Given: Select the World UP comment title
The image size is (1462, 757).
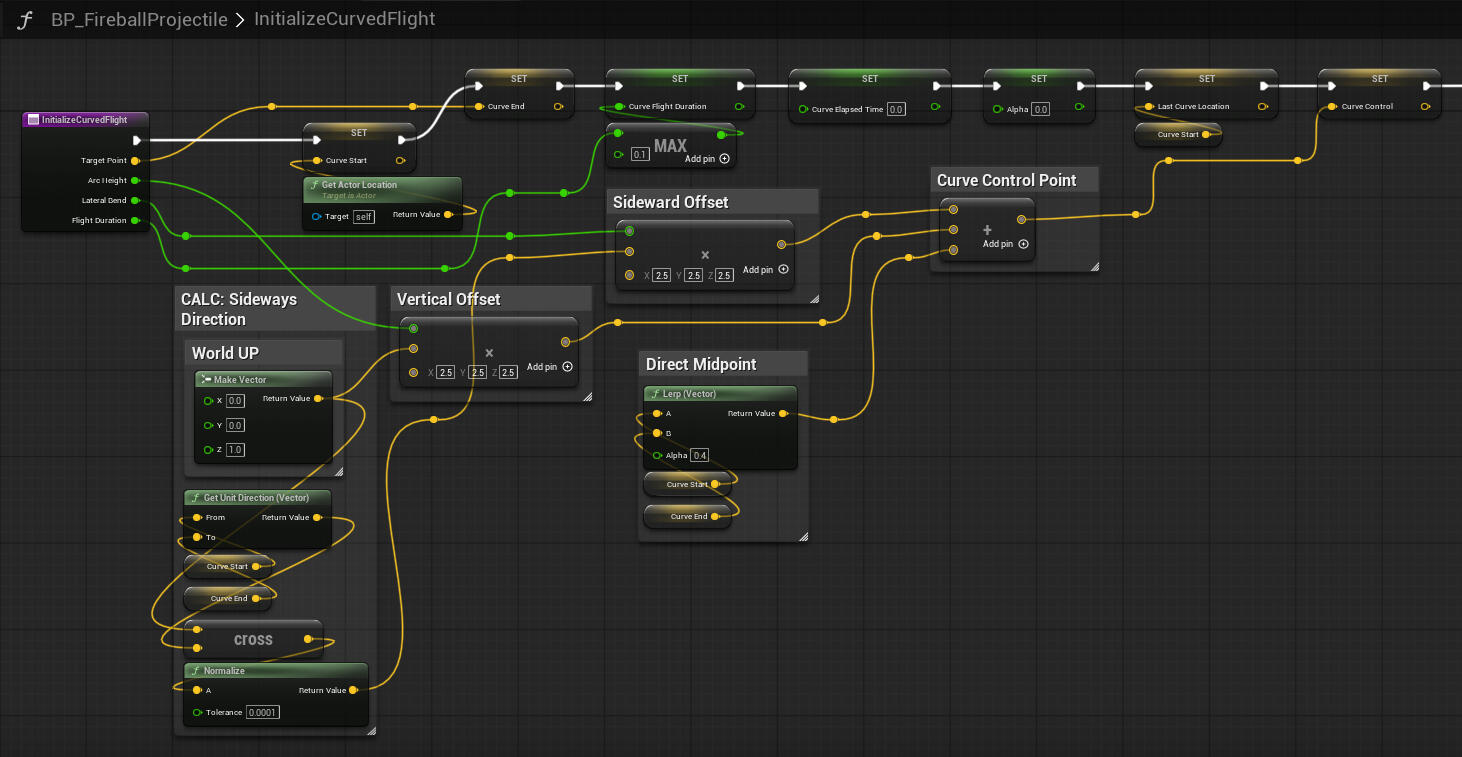Looking at the screenshot, I should point(225,353).
